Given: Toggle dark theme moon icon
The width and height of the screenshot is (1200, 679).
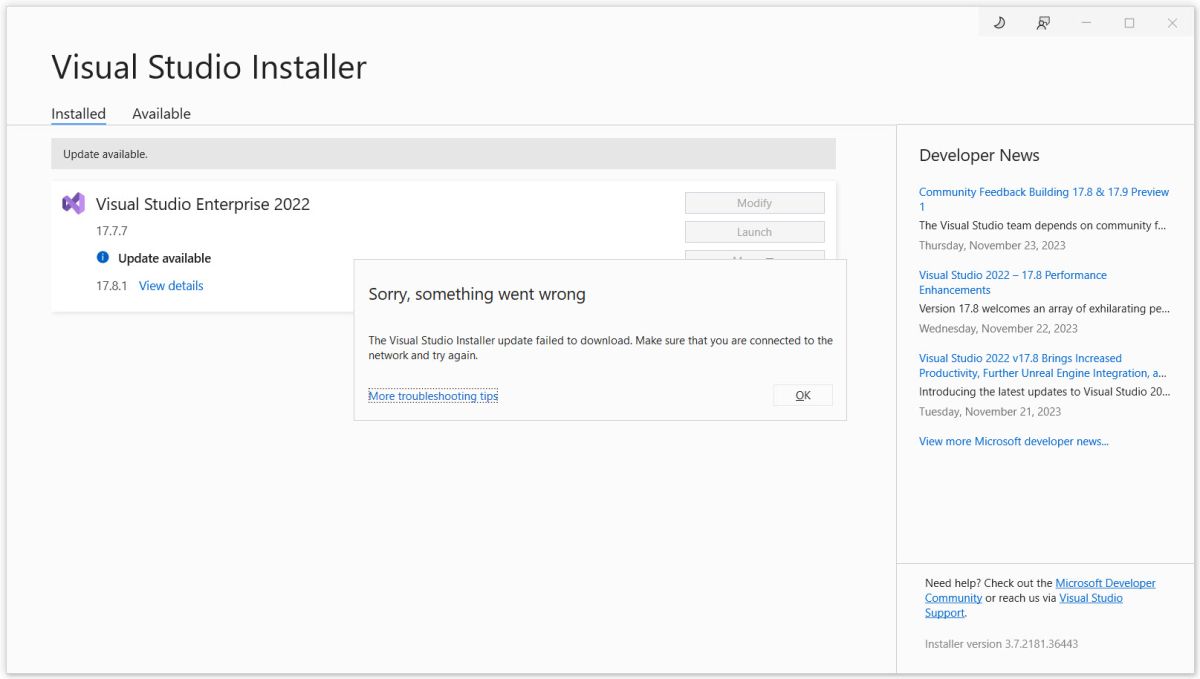Looking at the screenshot, I should (999, 23).
